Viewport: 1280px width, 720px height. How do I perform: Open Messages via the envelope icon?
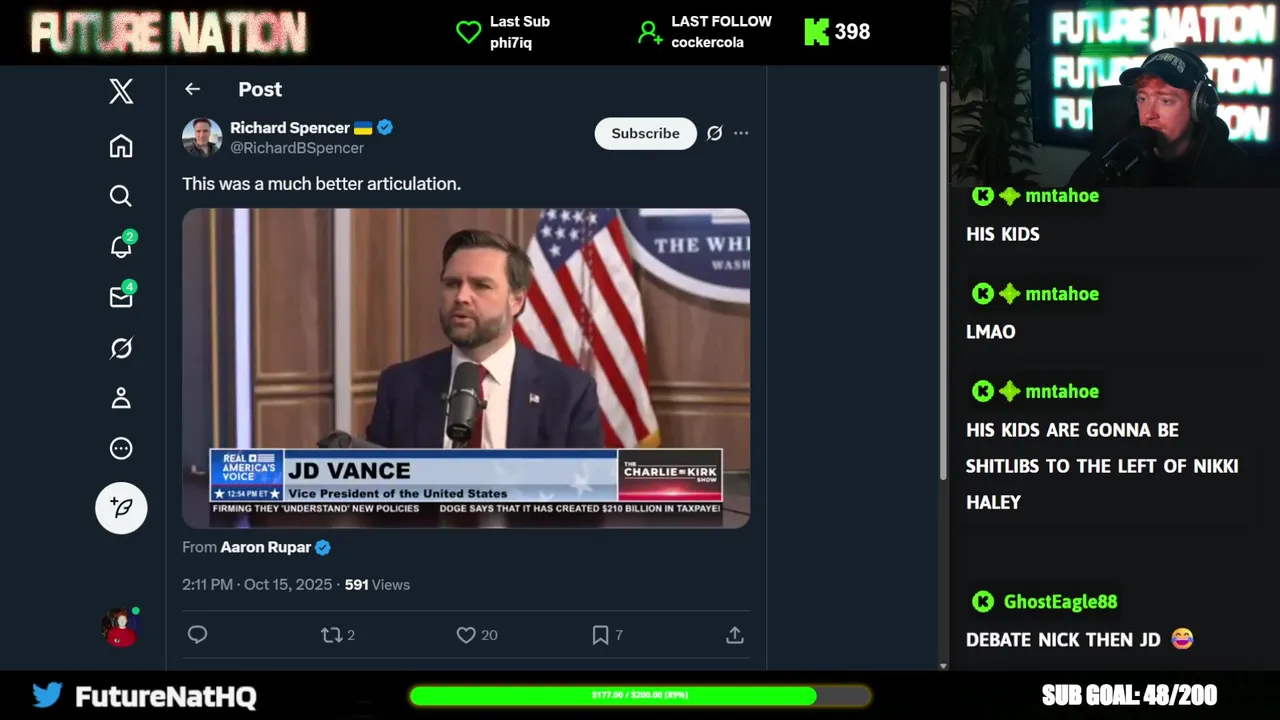[121, 297]
